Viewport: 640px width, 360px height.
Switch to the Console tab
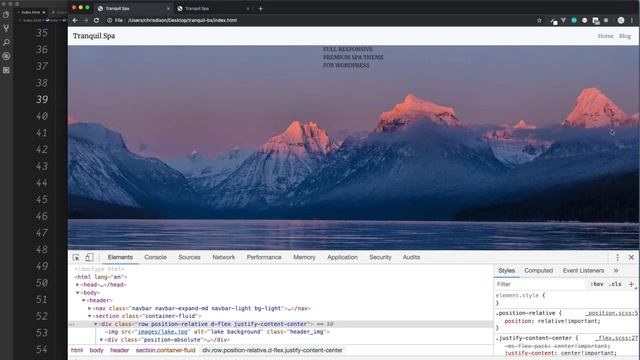click(156, 257)
